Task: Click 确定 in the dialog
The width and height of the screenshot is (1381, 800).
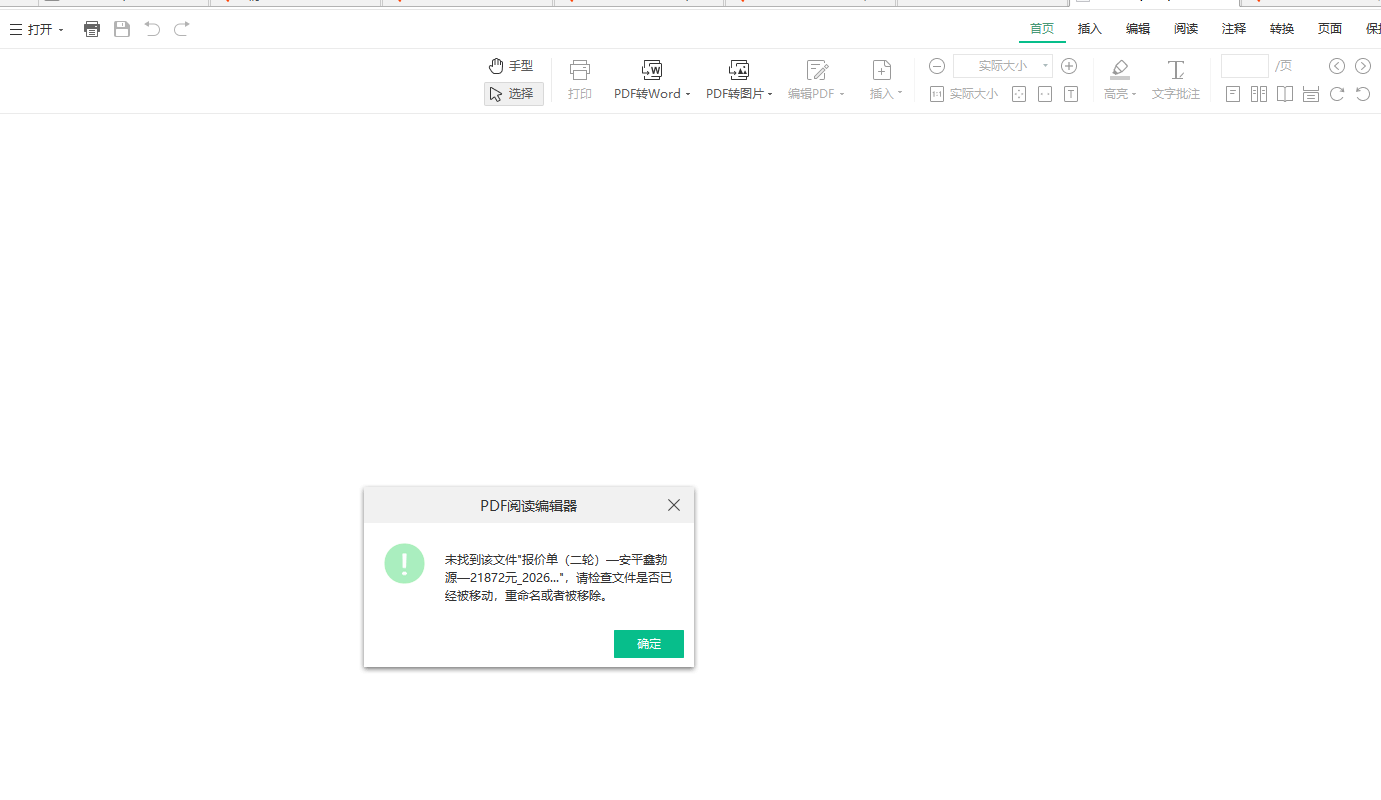Action: [649, 644]
